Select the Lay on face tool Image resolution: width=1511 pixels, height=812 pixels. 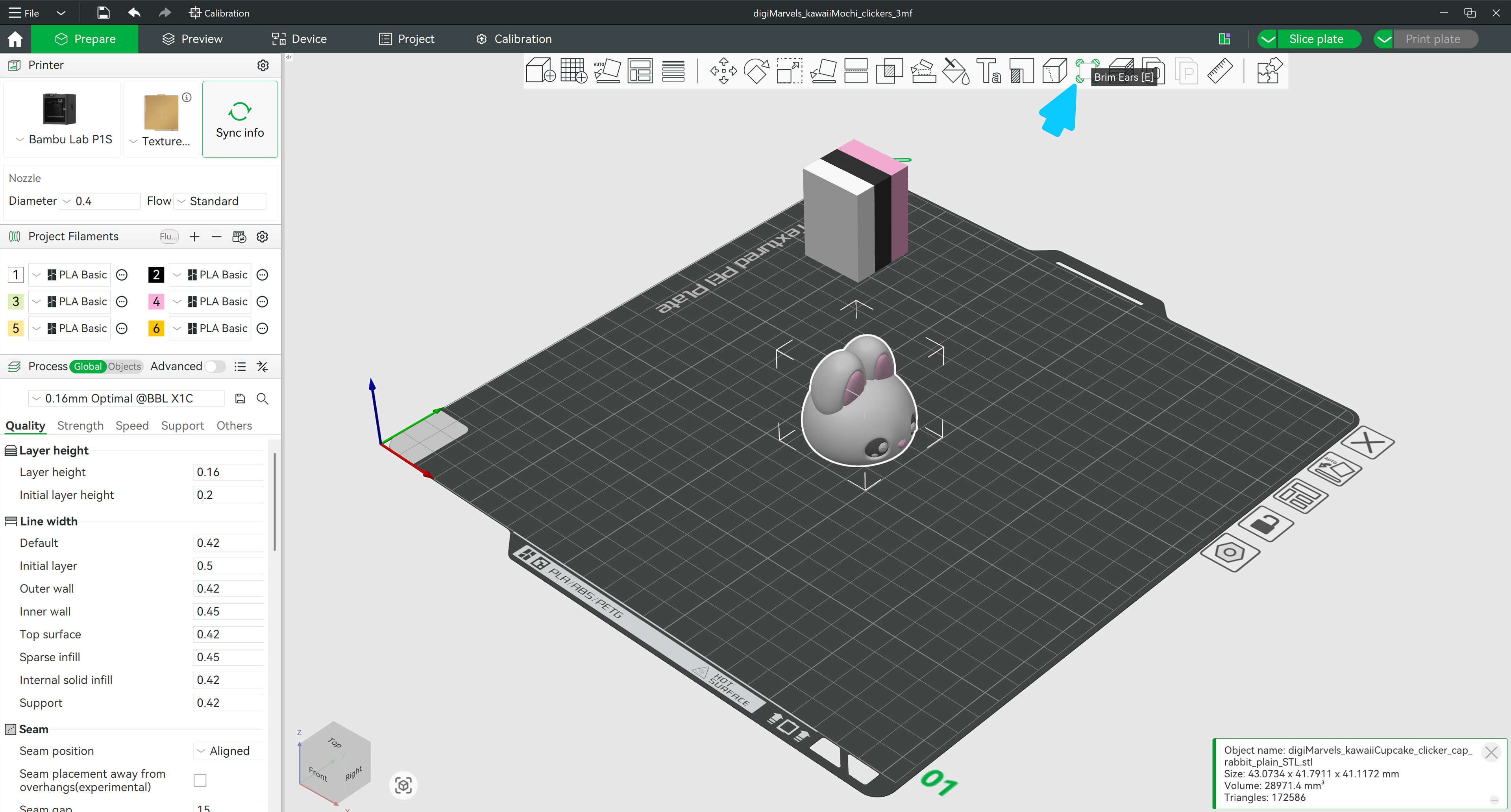(x=823, y=70)
